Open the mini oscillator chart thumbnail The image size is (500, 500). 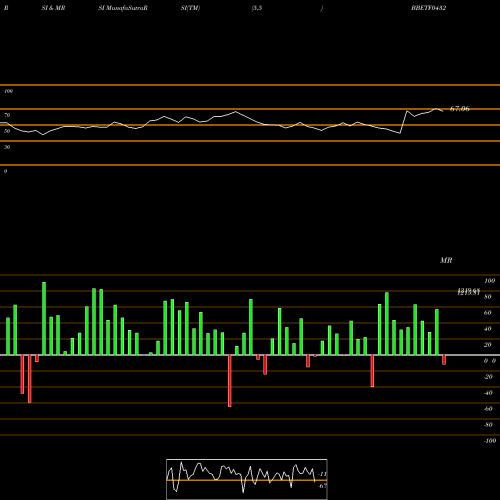247,479
